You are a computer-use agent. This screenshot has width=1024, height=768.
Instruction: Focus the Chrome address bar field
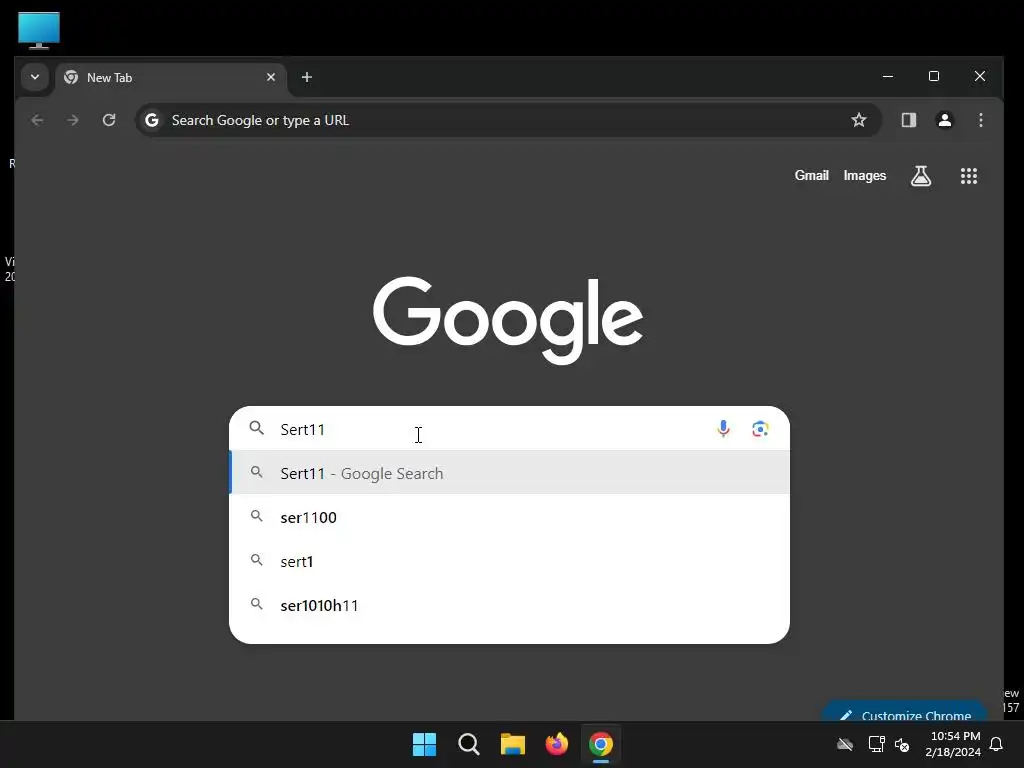pos(508,120)
